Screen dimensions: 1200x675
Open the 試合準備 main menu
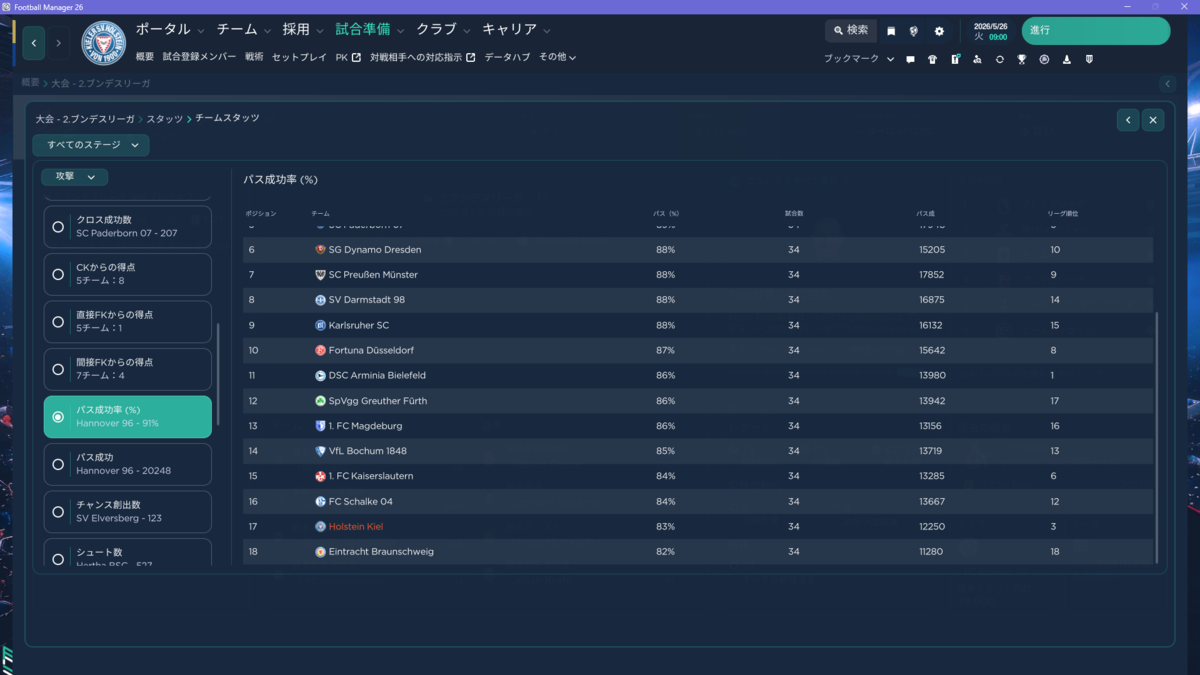[363, 30]
